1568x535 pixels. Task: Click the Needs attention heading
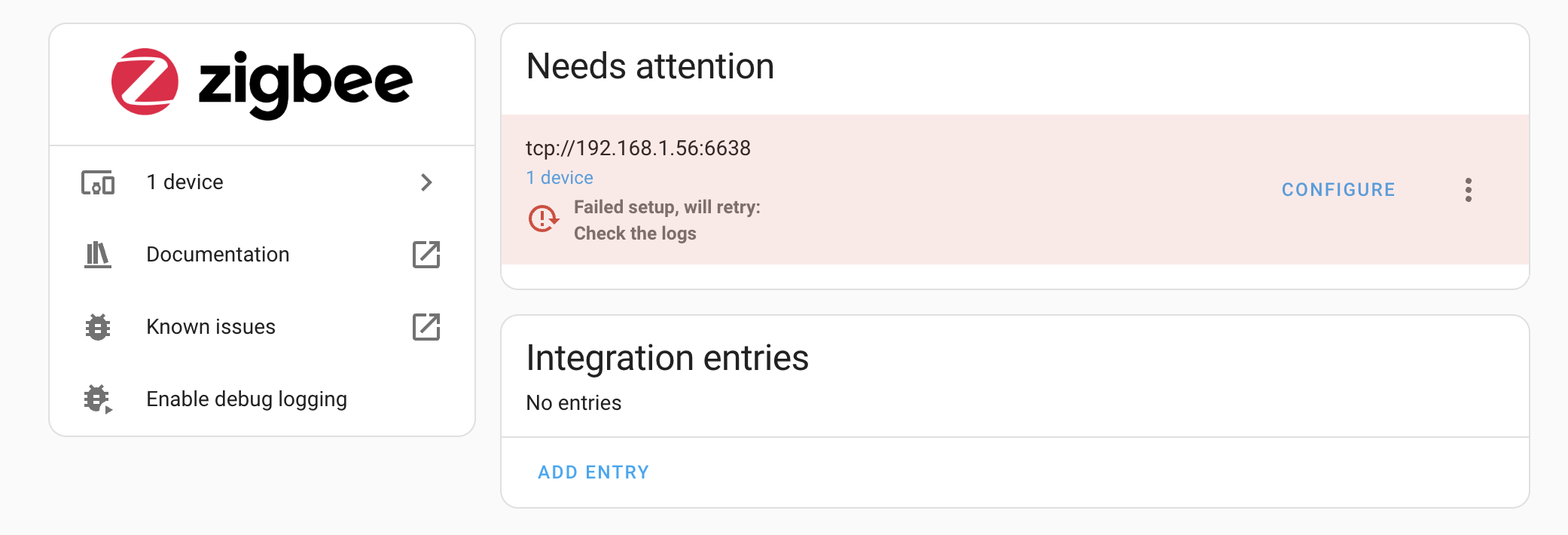click(650, 66)
